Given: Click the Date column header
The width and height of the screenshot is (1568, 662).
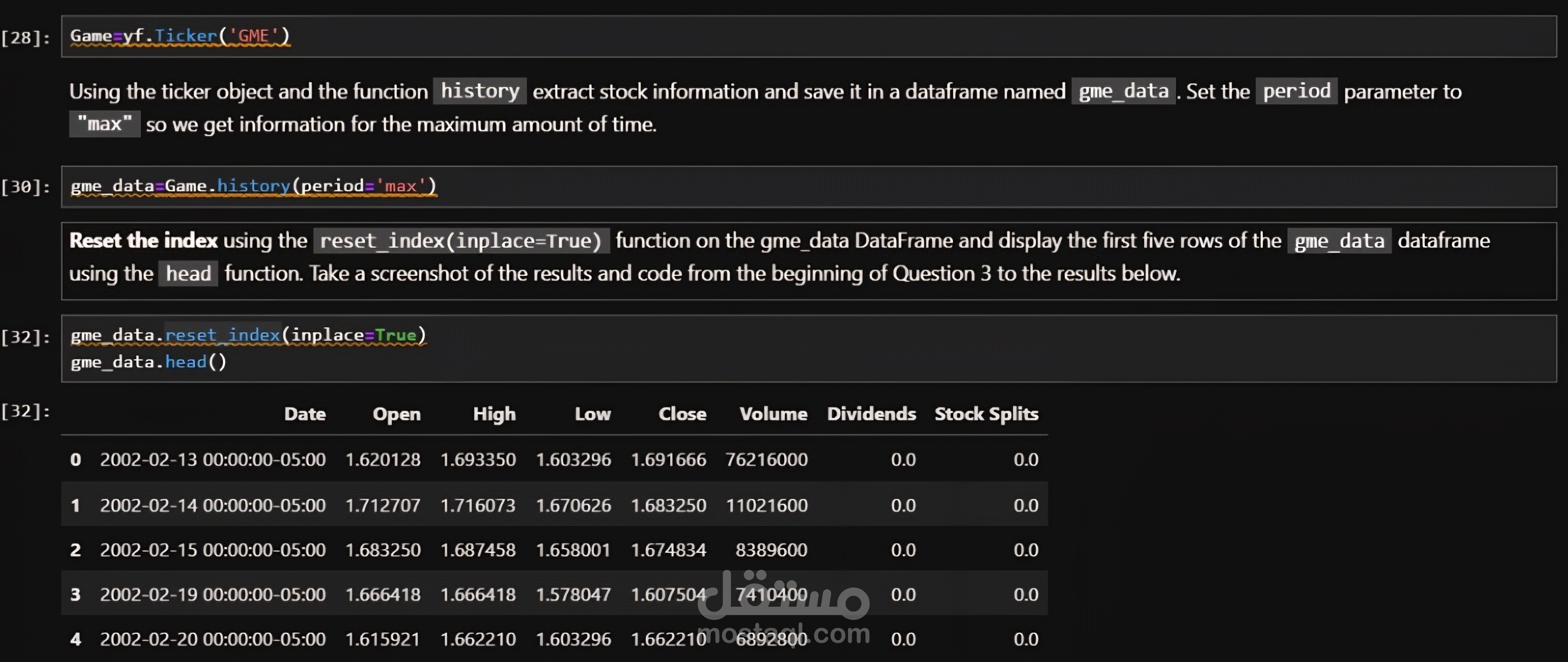Looking at the screenshot, I should (305, 414).
